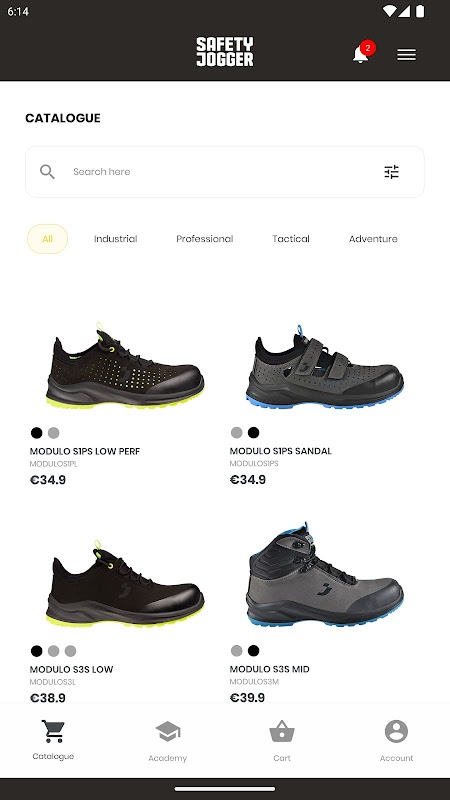Pick grey swatch for Modulo S1PS Sandal

tap(236, 433)
